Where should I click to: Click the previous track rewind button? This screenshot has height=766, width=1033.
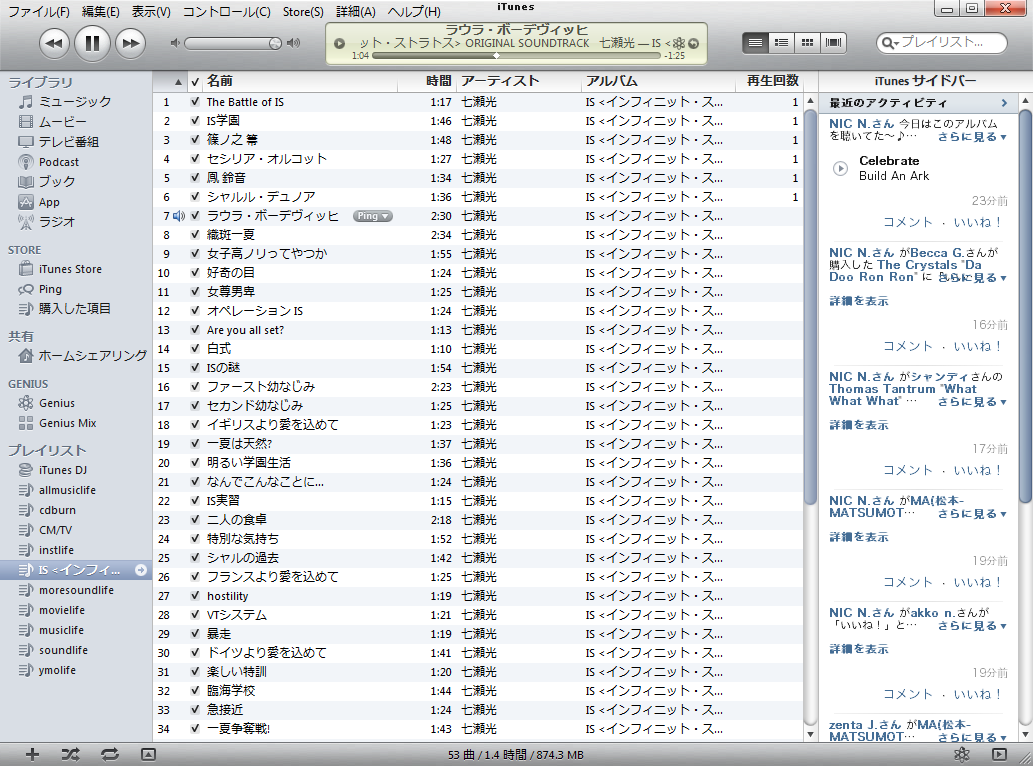point(54,43)
